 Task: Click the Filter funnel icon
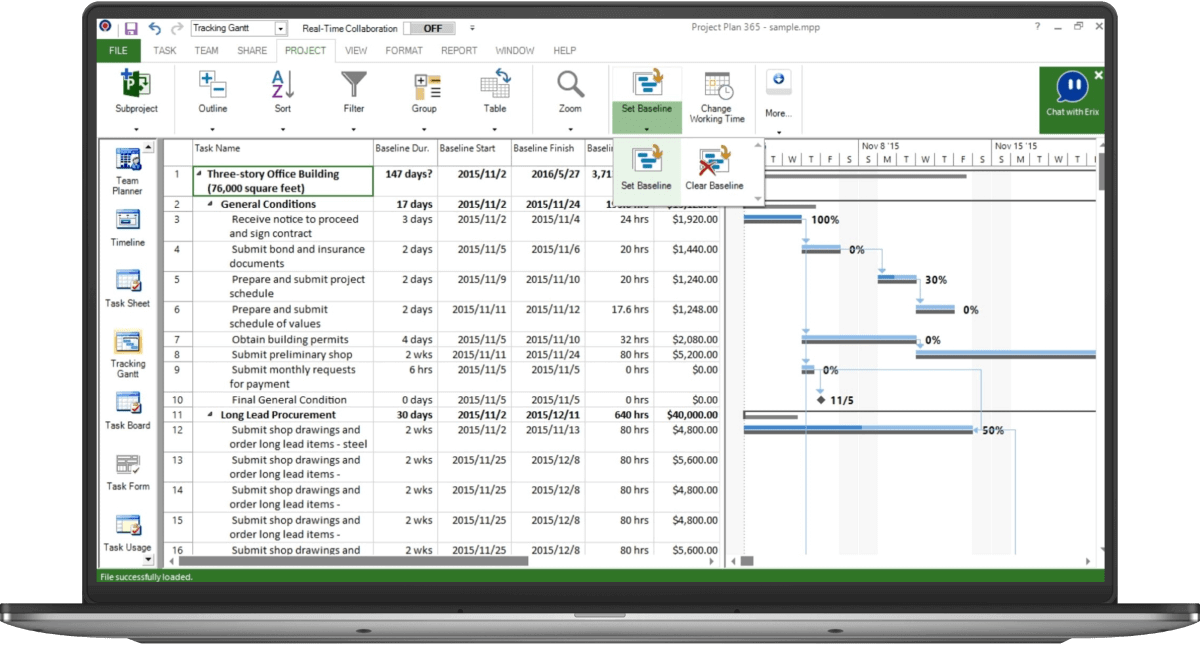coord(354,83)
